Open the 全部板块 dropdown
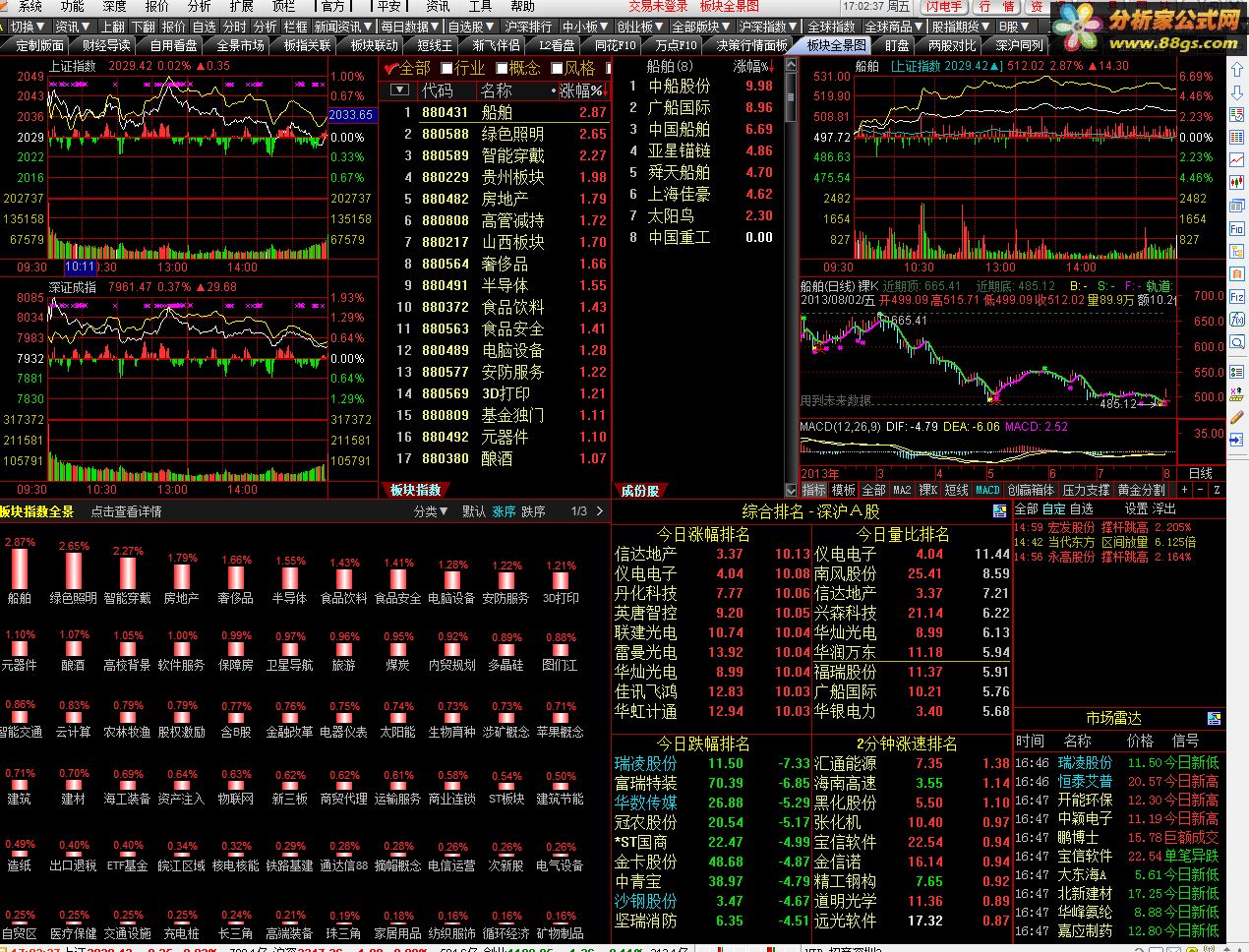 click(700, 27)
